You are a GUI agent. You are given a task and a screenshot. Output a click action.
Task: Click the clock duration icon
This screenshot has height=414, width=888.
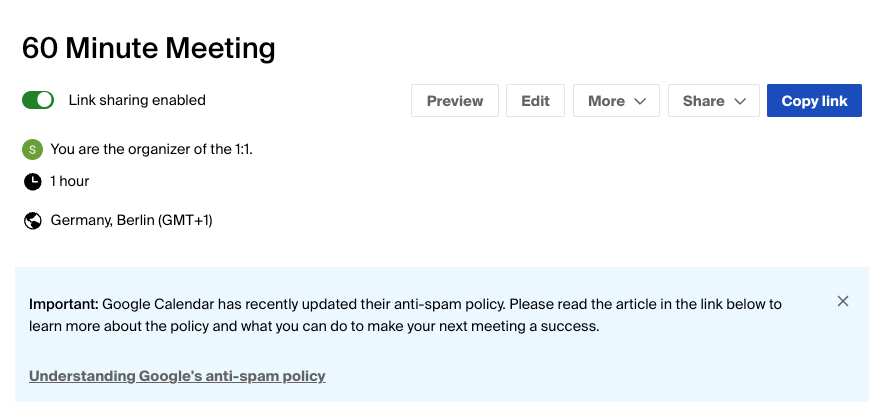[32, 182]
